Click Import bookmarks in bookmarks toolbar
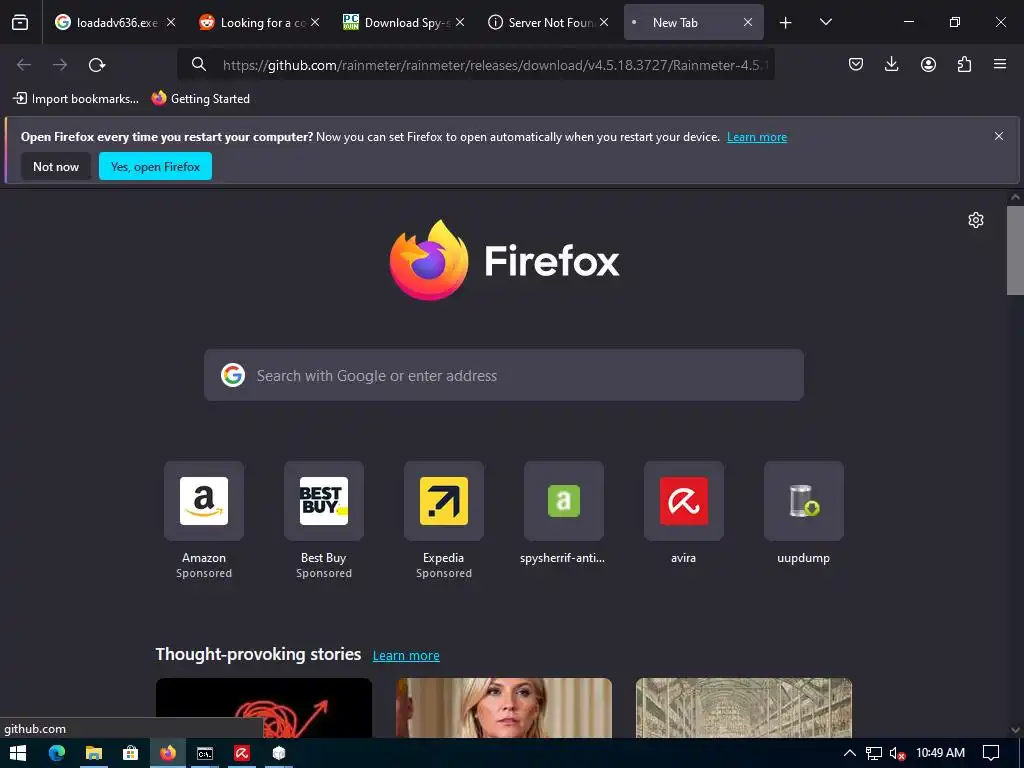The width and height of the screenshot is (1024, 768). [x=76, y=99]
